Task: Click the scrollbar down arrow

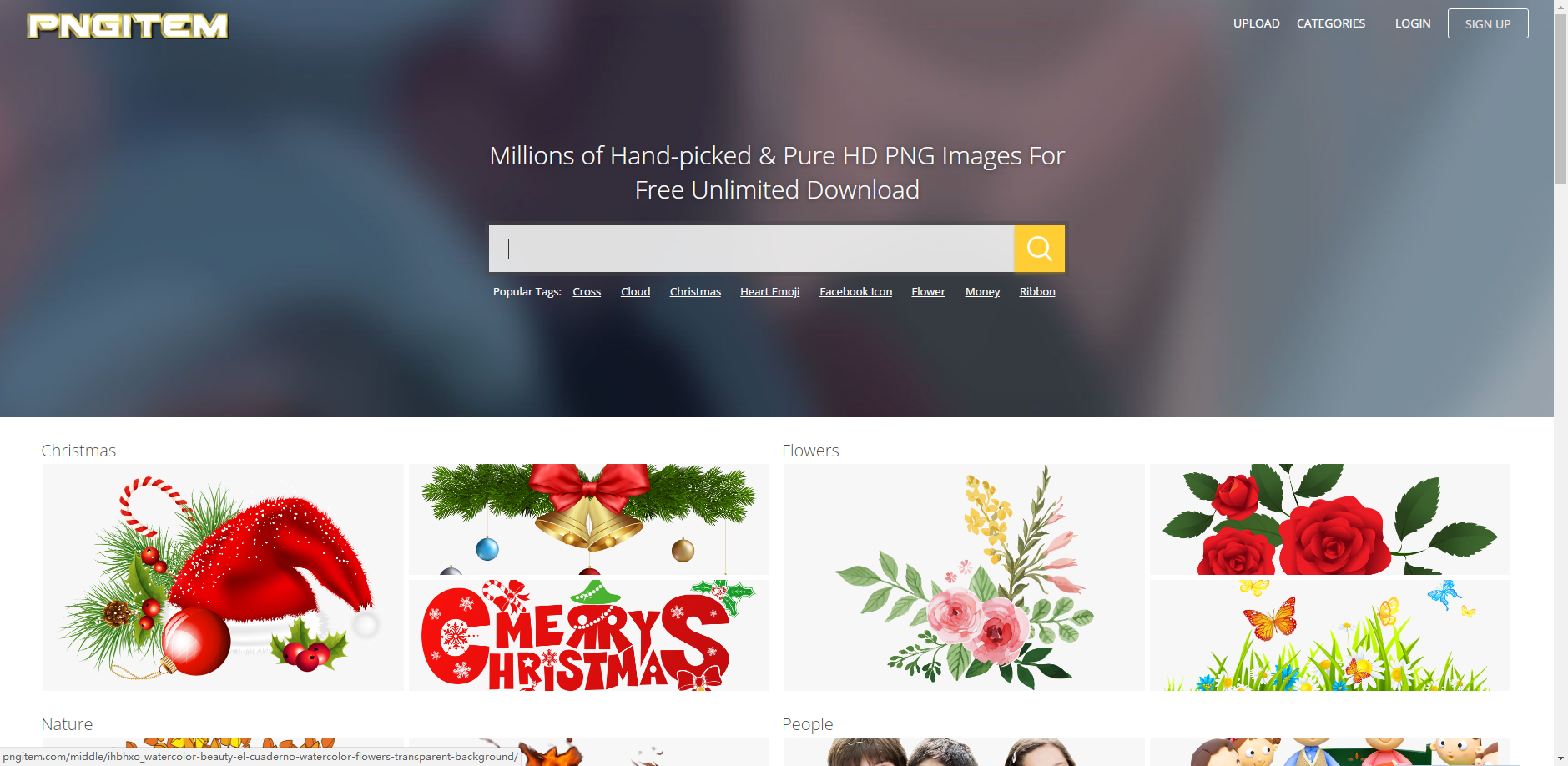Action: tap(1560, 758)
